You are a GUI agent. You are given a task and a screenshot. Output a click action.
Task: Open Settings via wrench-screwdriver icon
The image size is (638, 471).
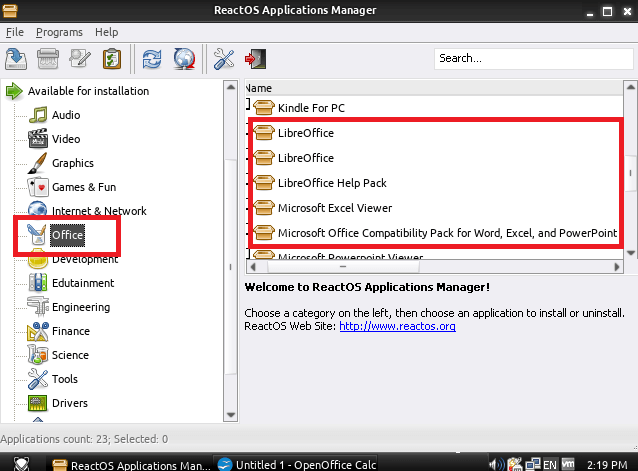pos(223,59)
